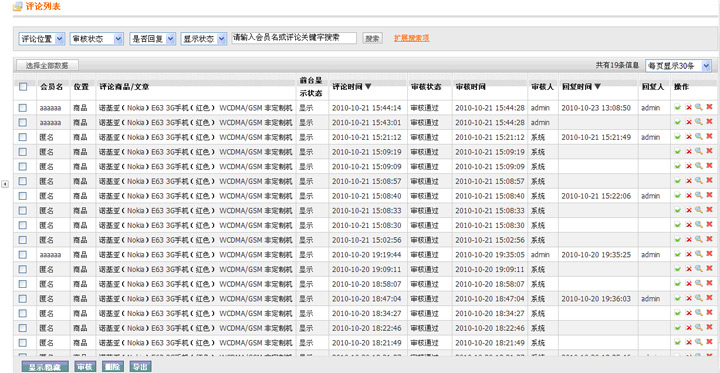Expand the 是否回复 dropdown
The height and width of the screenshot is (373, 720).
(152, 39)
